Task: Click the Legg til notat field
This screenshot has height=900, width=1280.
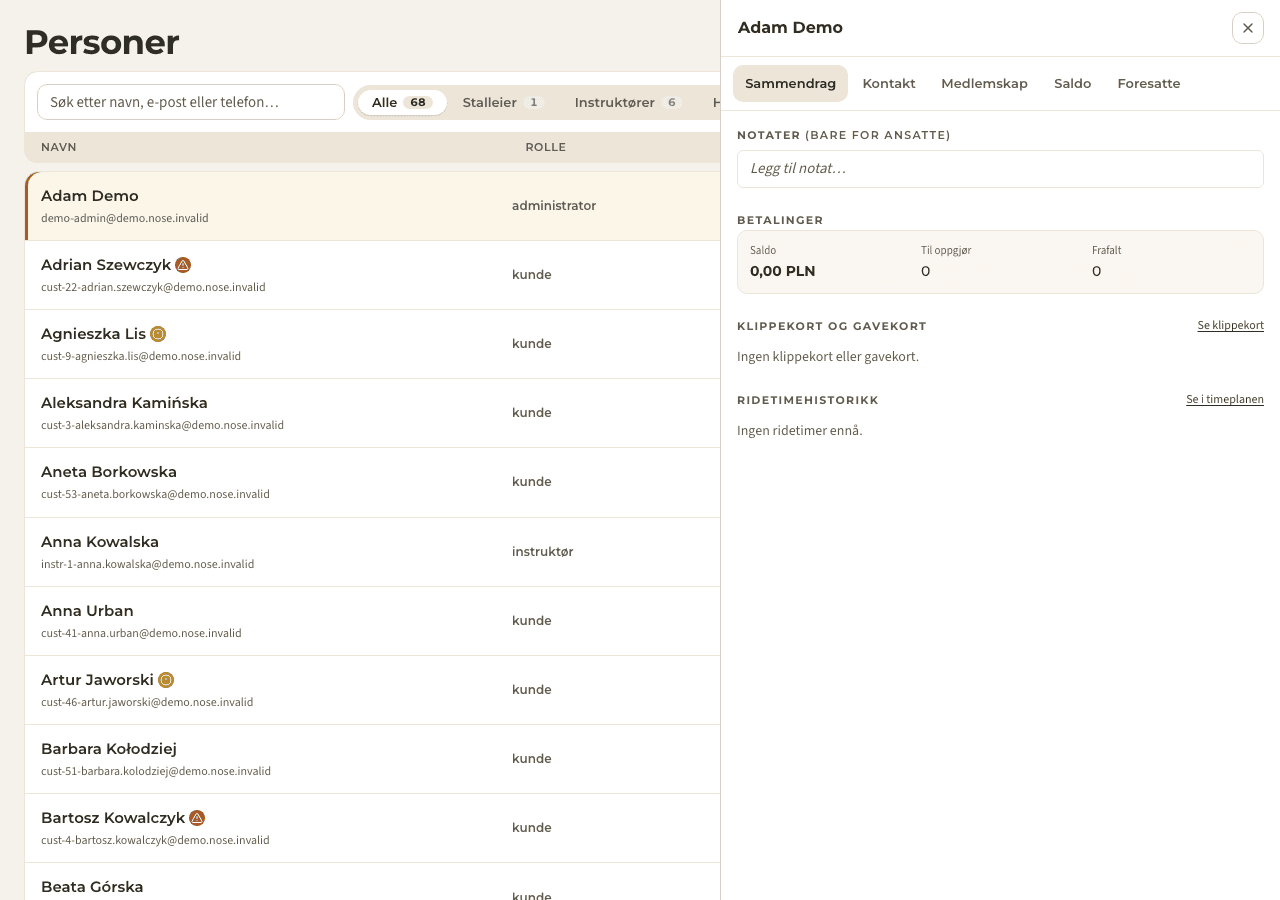Action: point(1000,169)
